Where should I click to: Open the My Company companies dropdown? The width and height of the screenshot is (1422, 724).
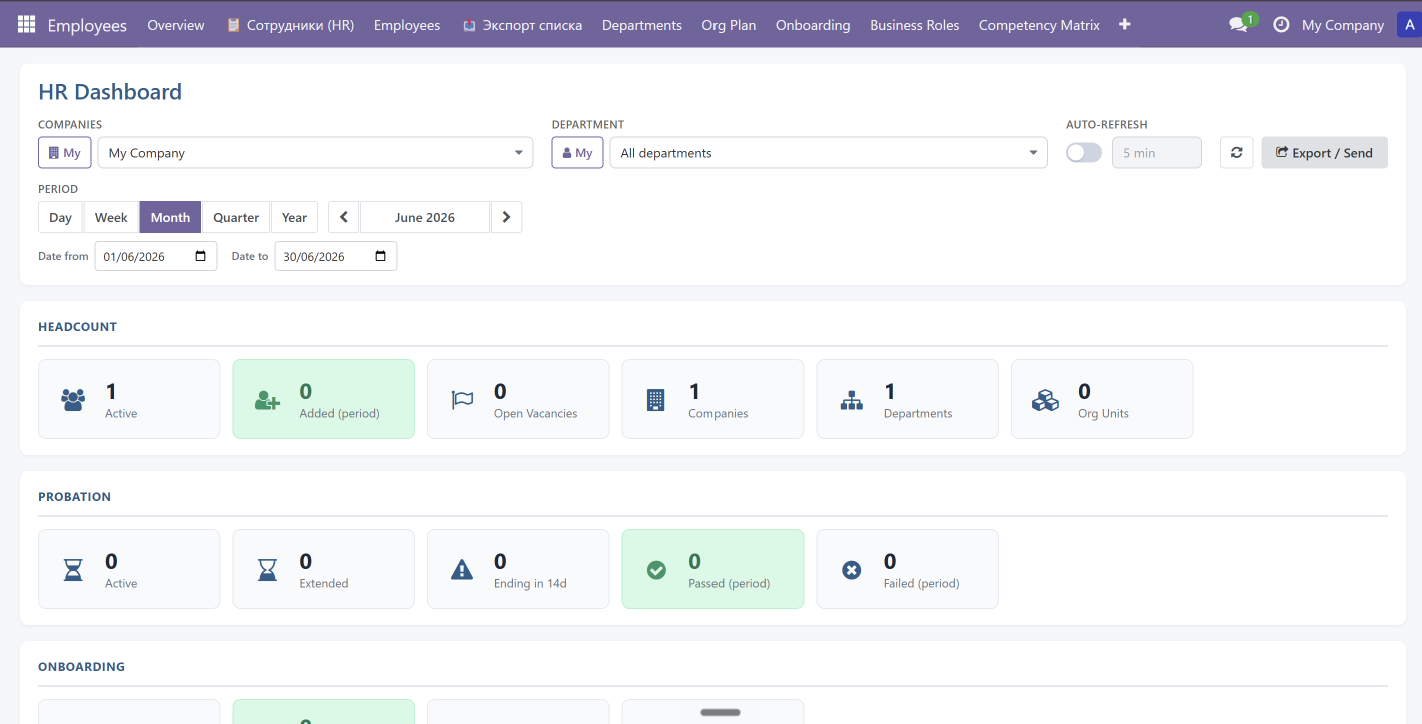pyautogui.click(x=315, y=153)
